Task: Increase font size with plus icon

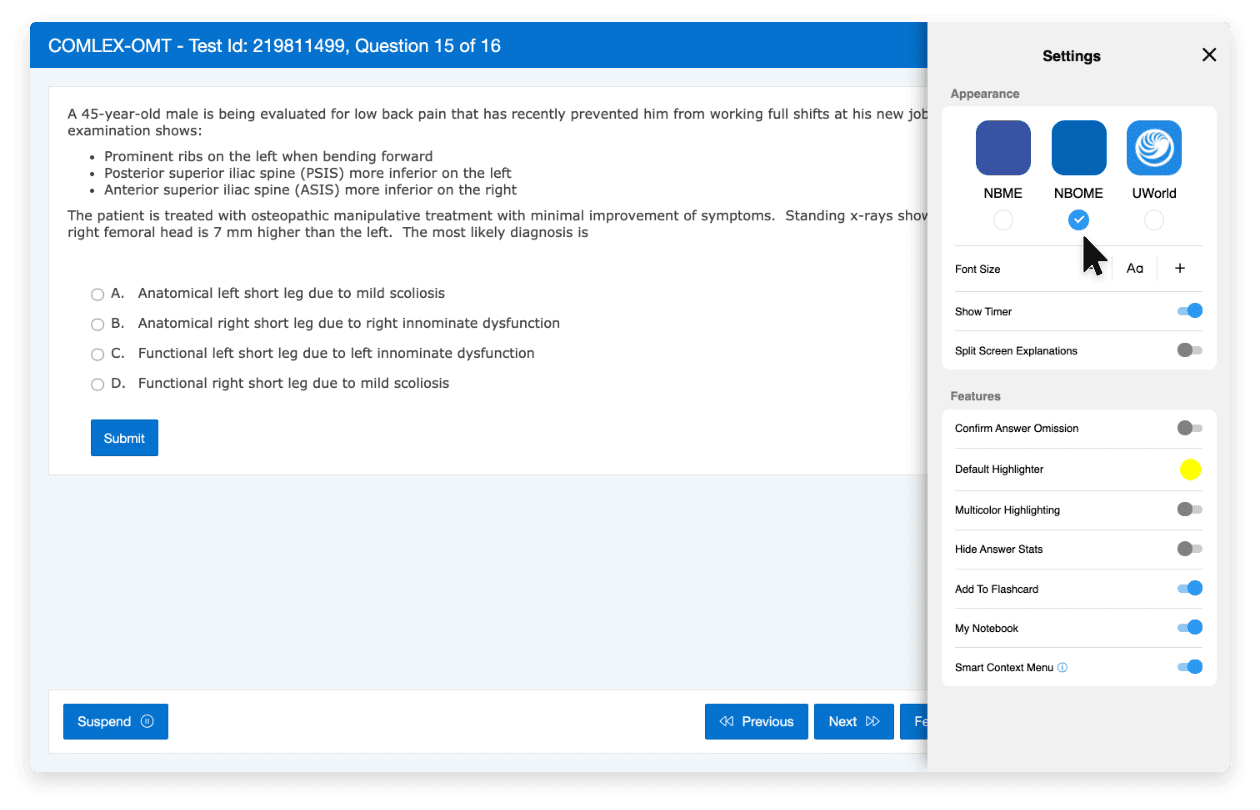Action: [x=1180, y=268]
